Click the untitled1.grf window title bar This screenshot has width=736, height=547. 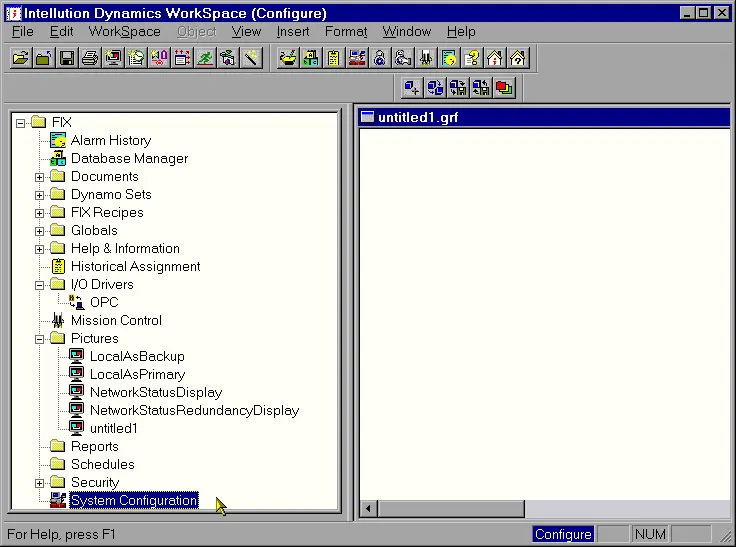click(x=544, y=117)
